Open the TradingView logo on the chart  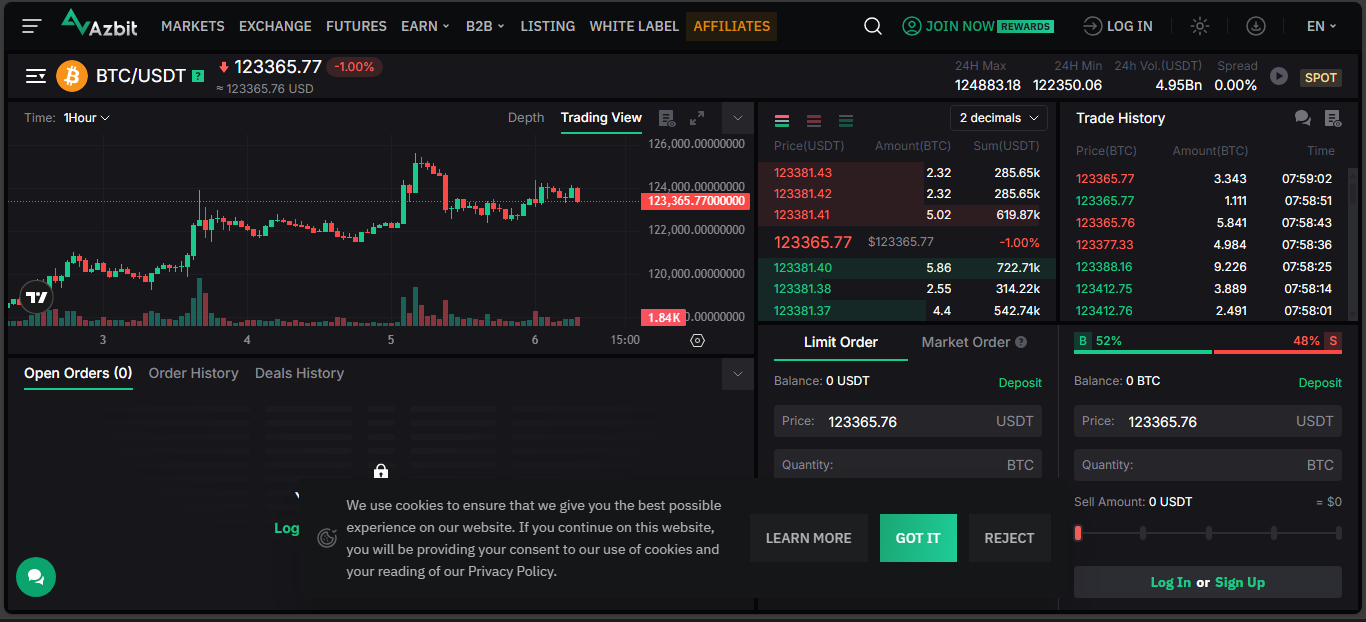click(x=36, y=297)
